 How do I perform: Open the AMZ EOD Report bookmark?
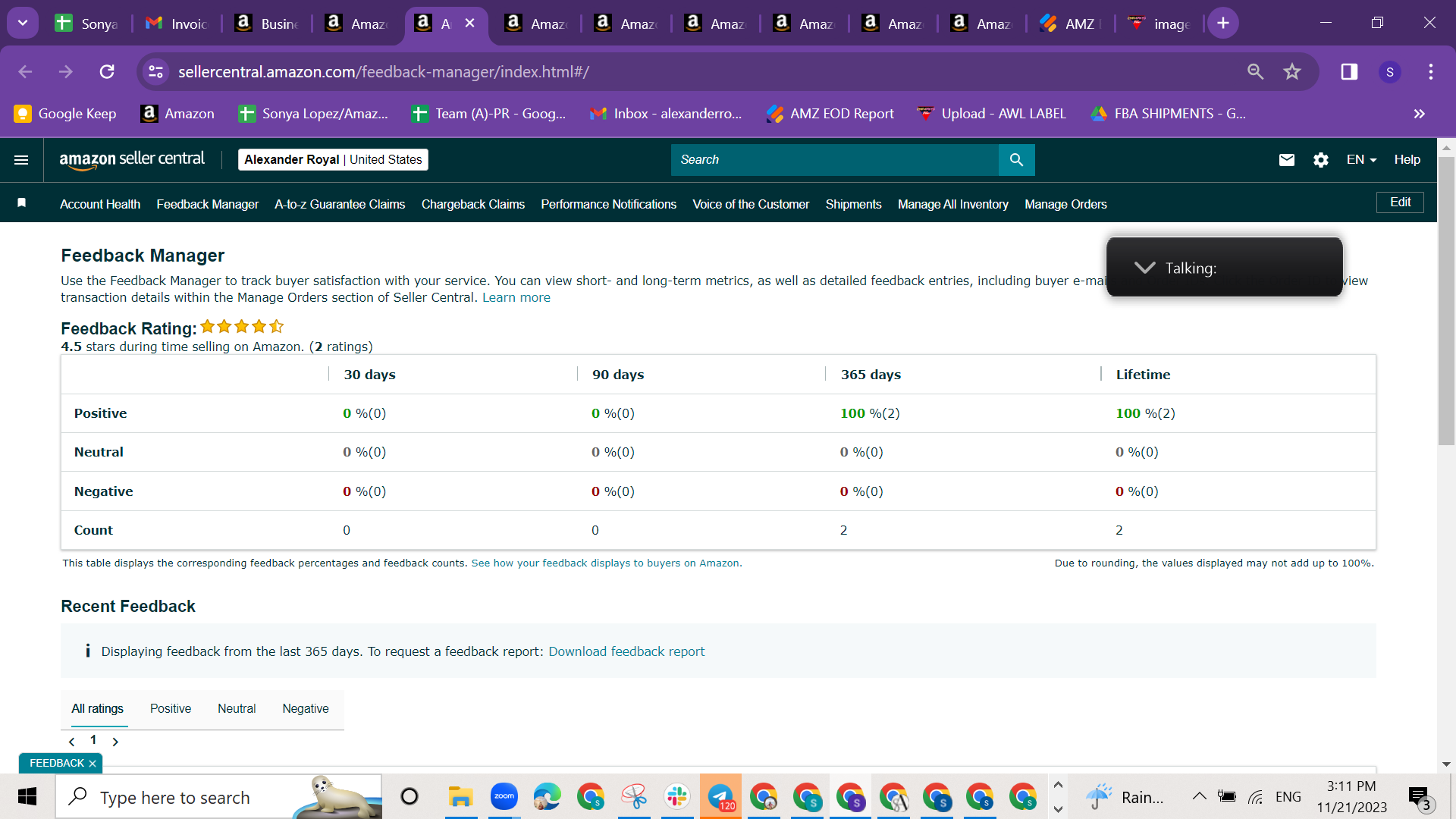830,114
